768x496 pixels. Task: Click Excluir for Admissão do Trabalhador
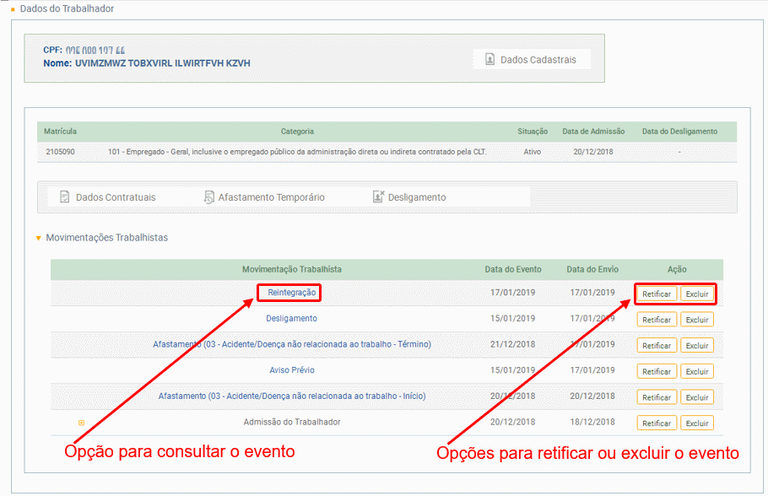(697, 423)
